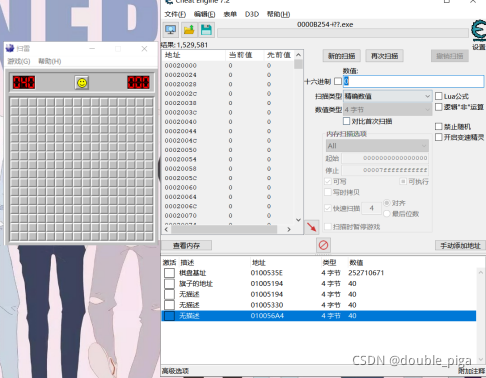Click 高级选项 at the bottom left
The width and height of the screenshot is (486, 378).
175,371
